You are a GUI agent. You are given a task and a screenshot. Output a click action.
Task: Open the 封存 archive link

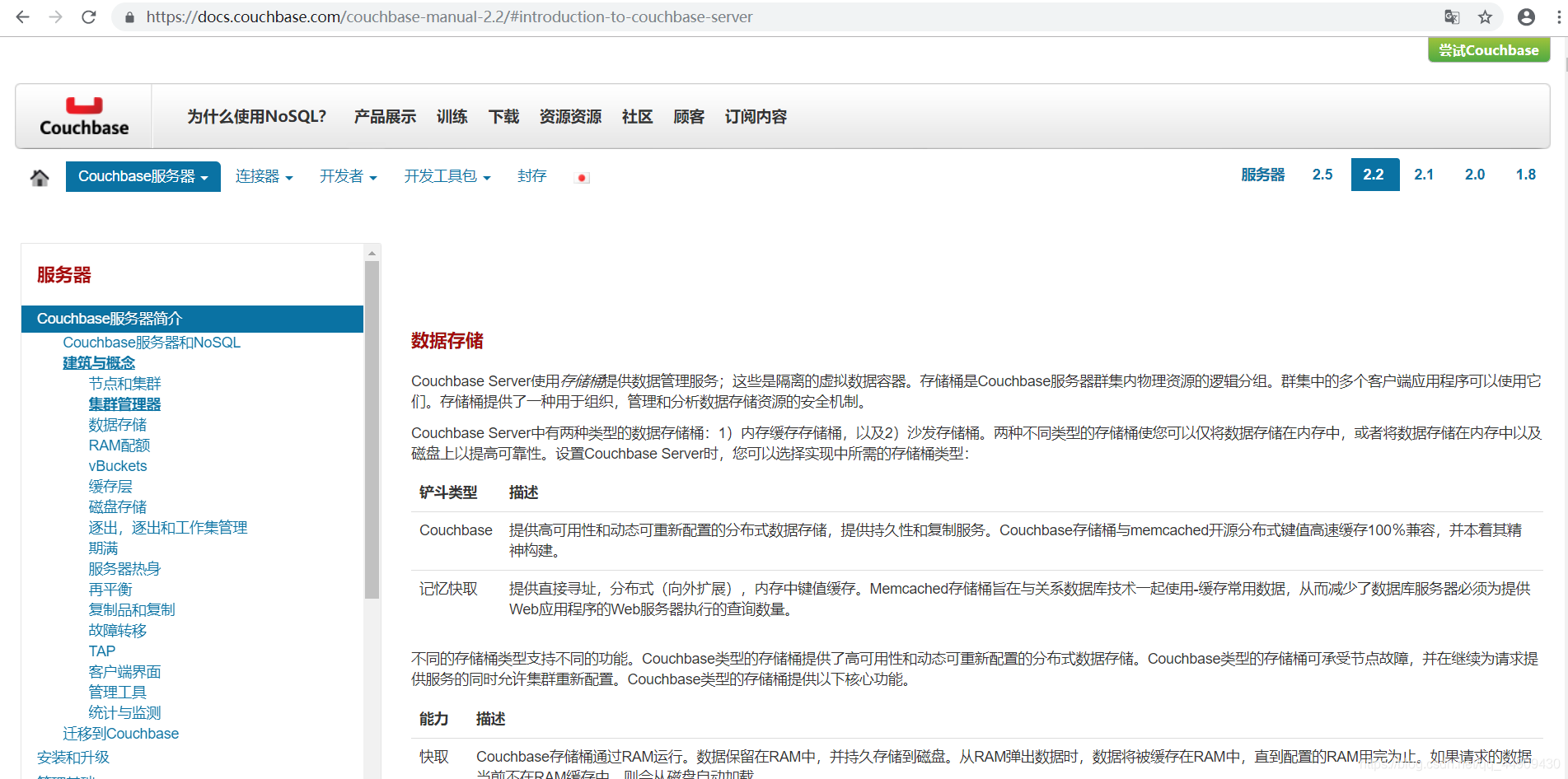click(531, 176)
